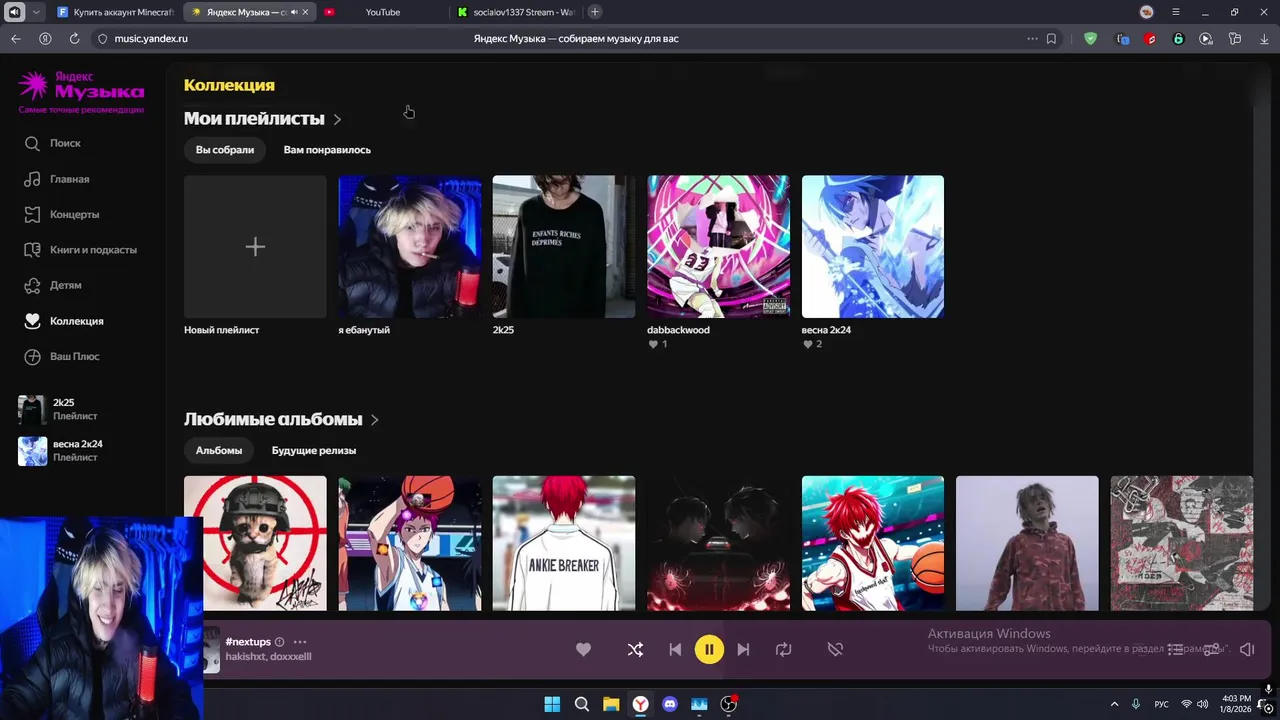Open the play queue list icon
This screenshot has height=720, width=1280.
click(x=1175, y=649)
